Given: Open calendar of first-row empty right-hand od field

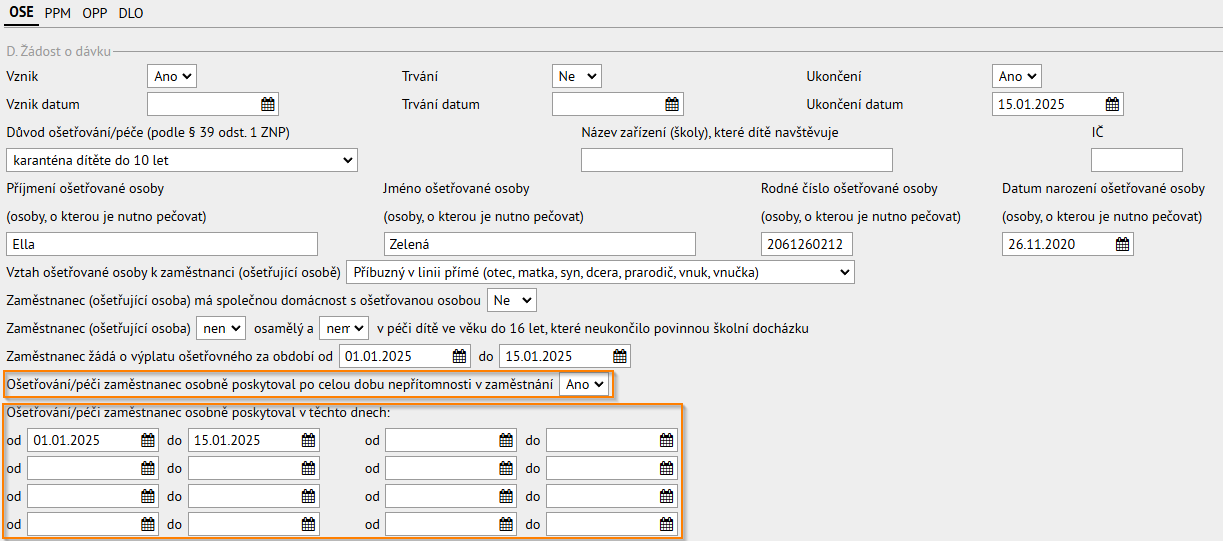Looking at the screenshot, I should tap(506, 440).
